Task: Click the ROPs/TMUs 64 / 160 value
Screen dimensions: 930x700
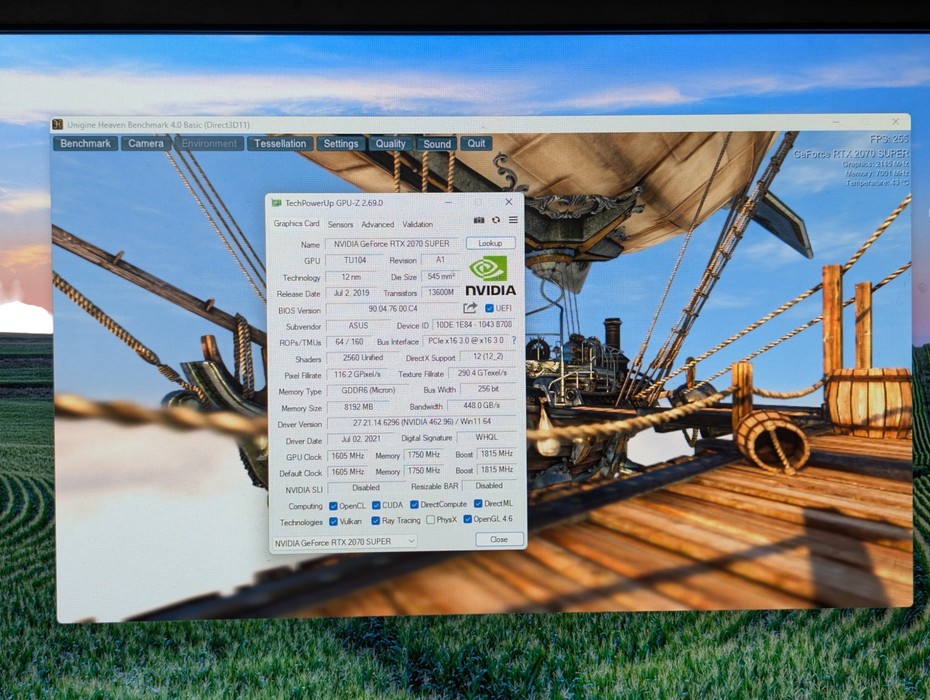Action: 349,342
